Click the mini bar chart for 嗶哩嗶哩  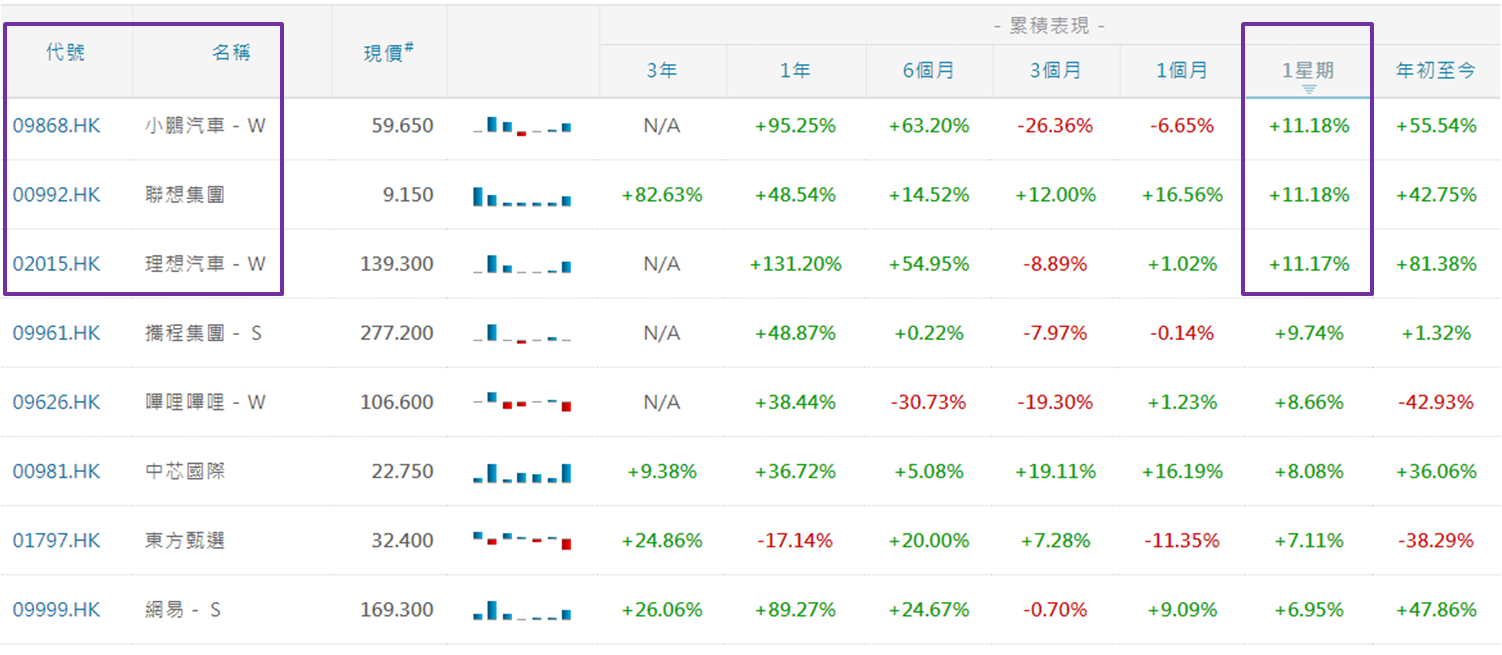(x=522, y=402)
